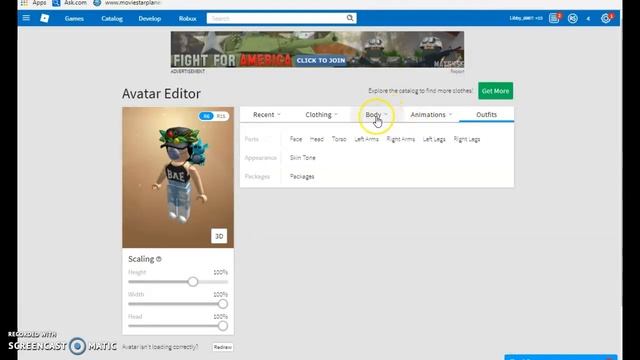
Task: Select Left Arms under Body parts
Action: (x=367, y=139)
